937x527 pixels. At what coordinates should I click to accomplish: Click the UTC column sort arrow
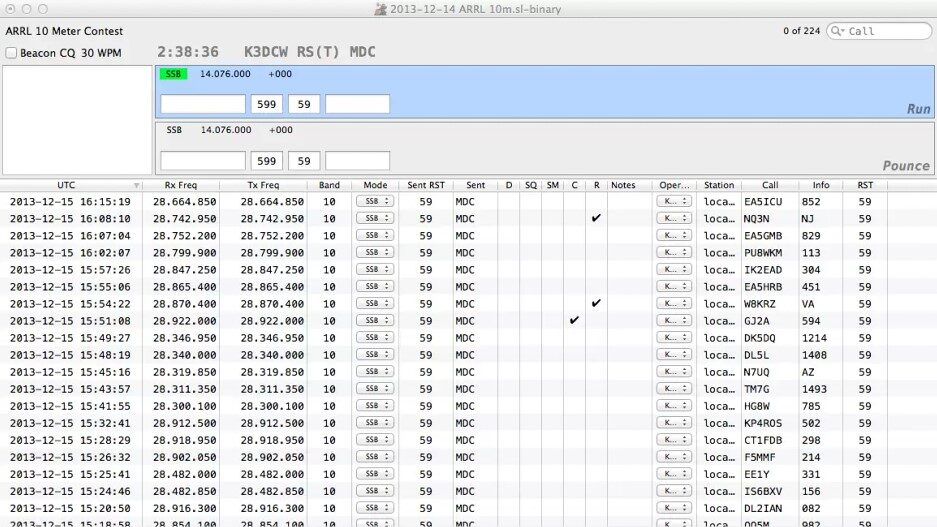coord(137,185)
